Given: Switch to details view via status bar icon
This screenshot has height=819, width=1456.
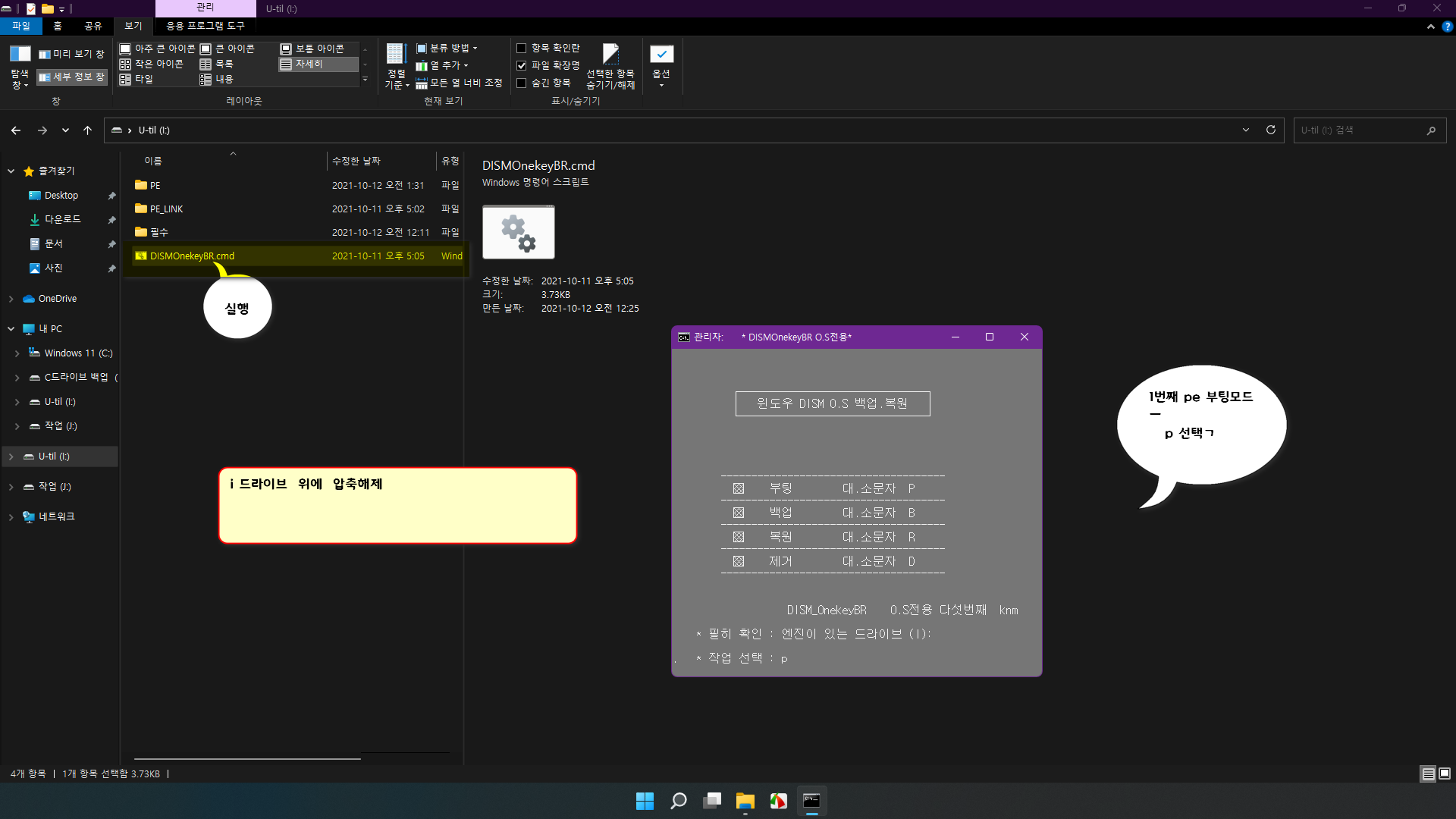Looking at the screenshot, I should (1428, 773).
